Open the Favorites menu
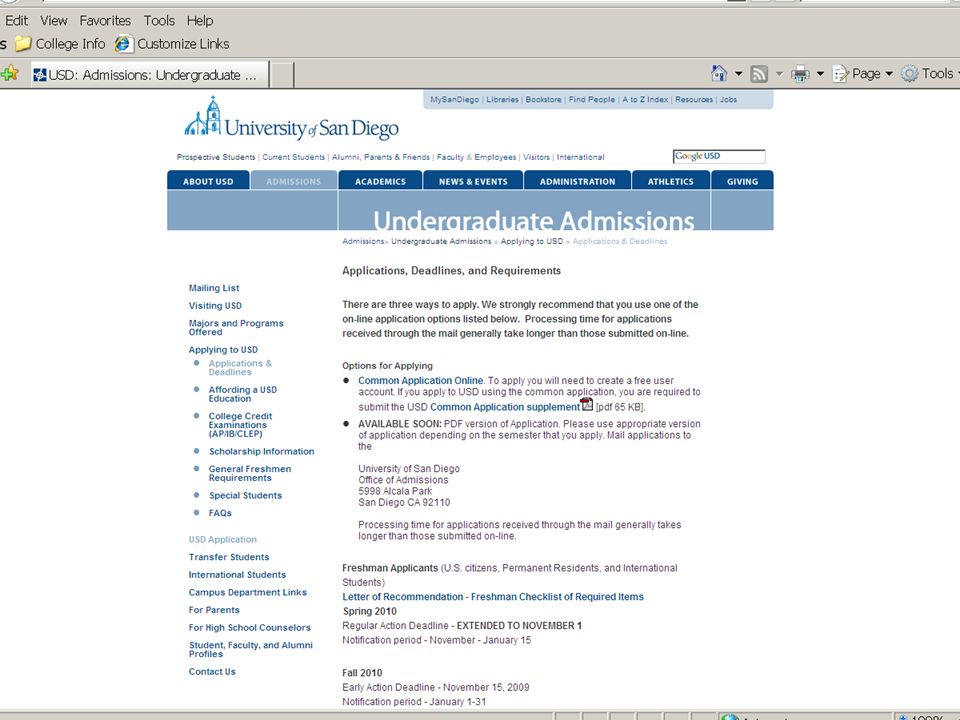The width and height of the screenshot is (960, 720). pyautogui.click(x=105, y=20)
